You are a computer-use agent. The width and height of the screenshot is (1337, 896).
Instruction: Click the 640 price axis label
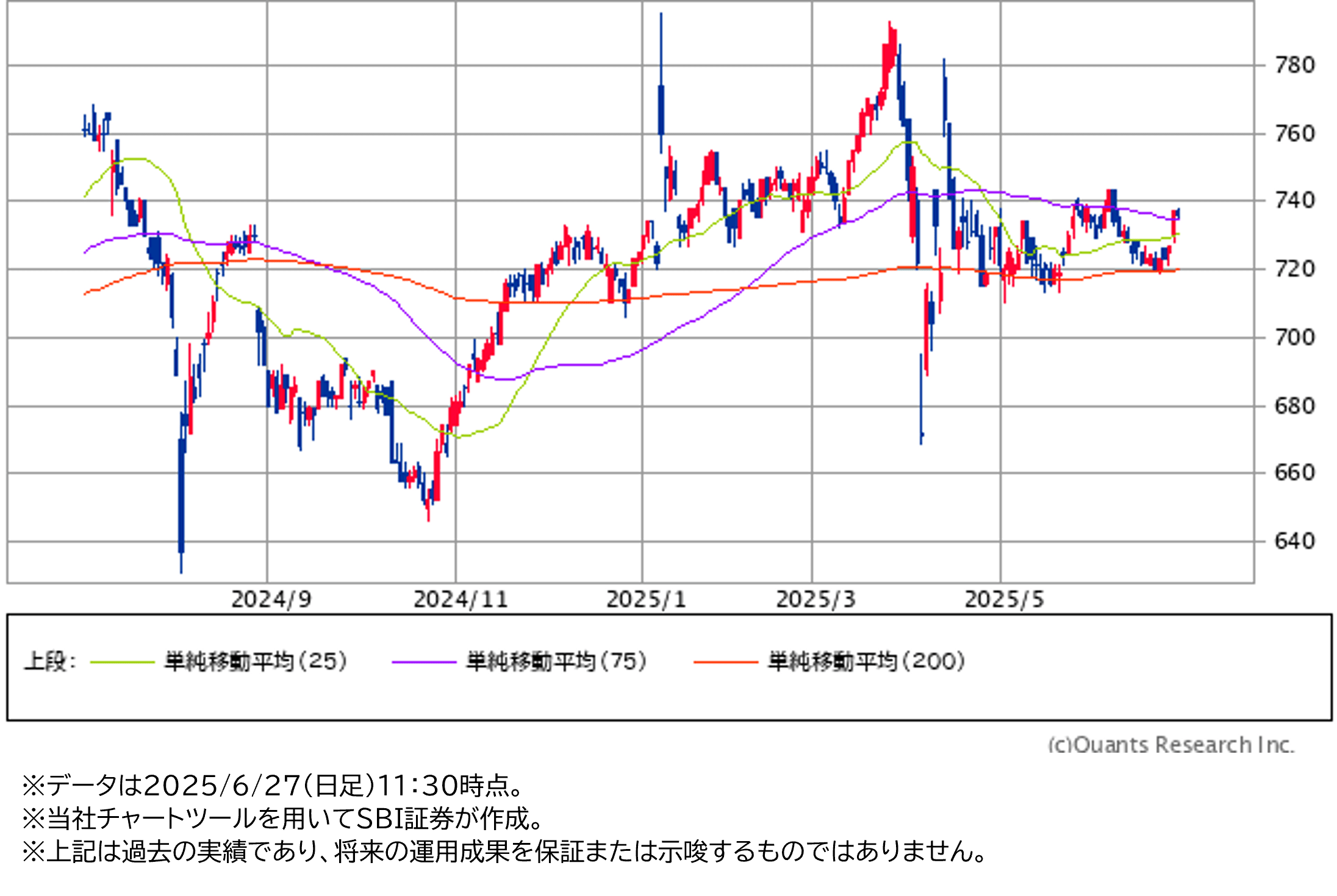(x=1294, y=541)
